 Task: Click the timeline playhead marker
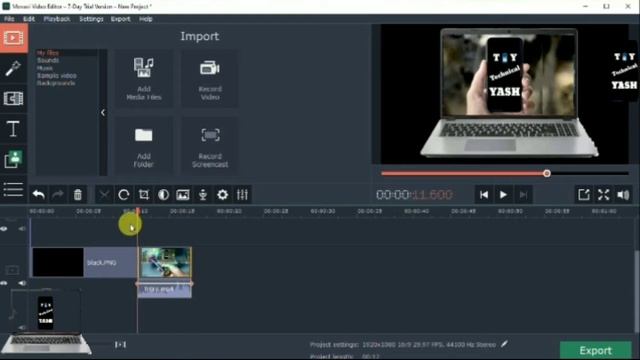pos(138,211)
